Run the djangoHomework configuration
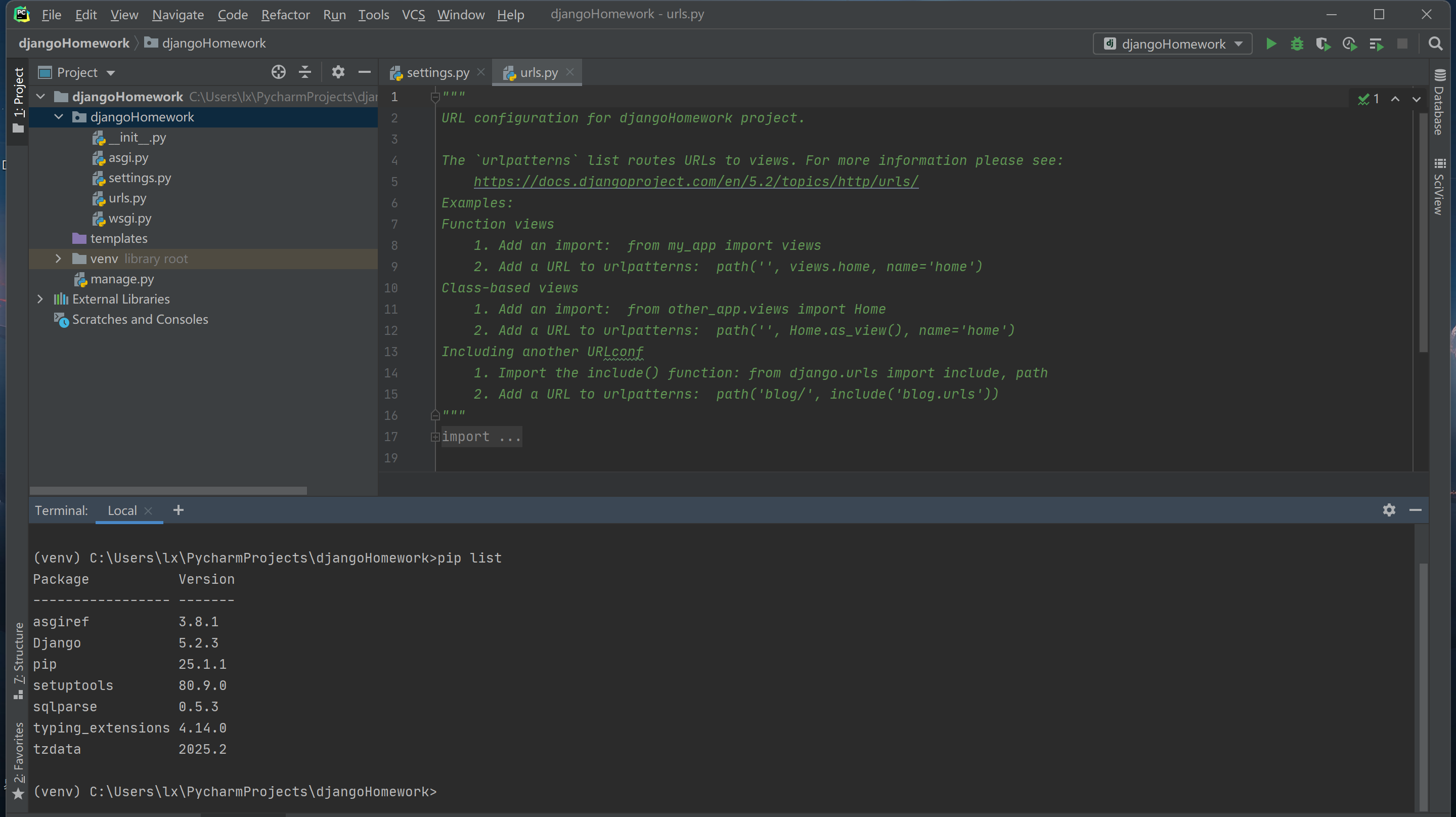1456x817 pixels. [x=1270, y=44]
